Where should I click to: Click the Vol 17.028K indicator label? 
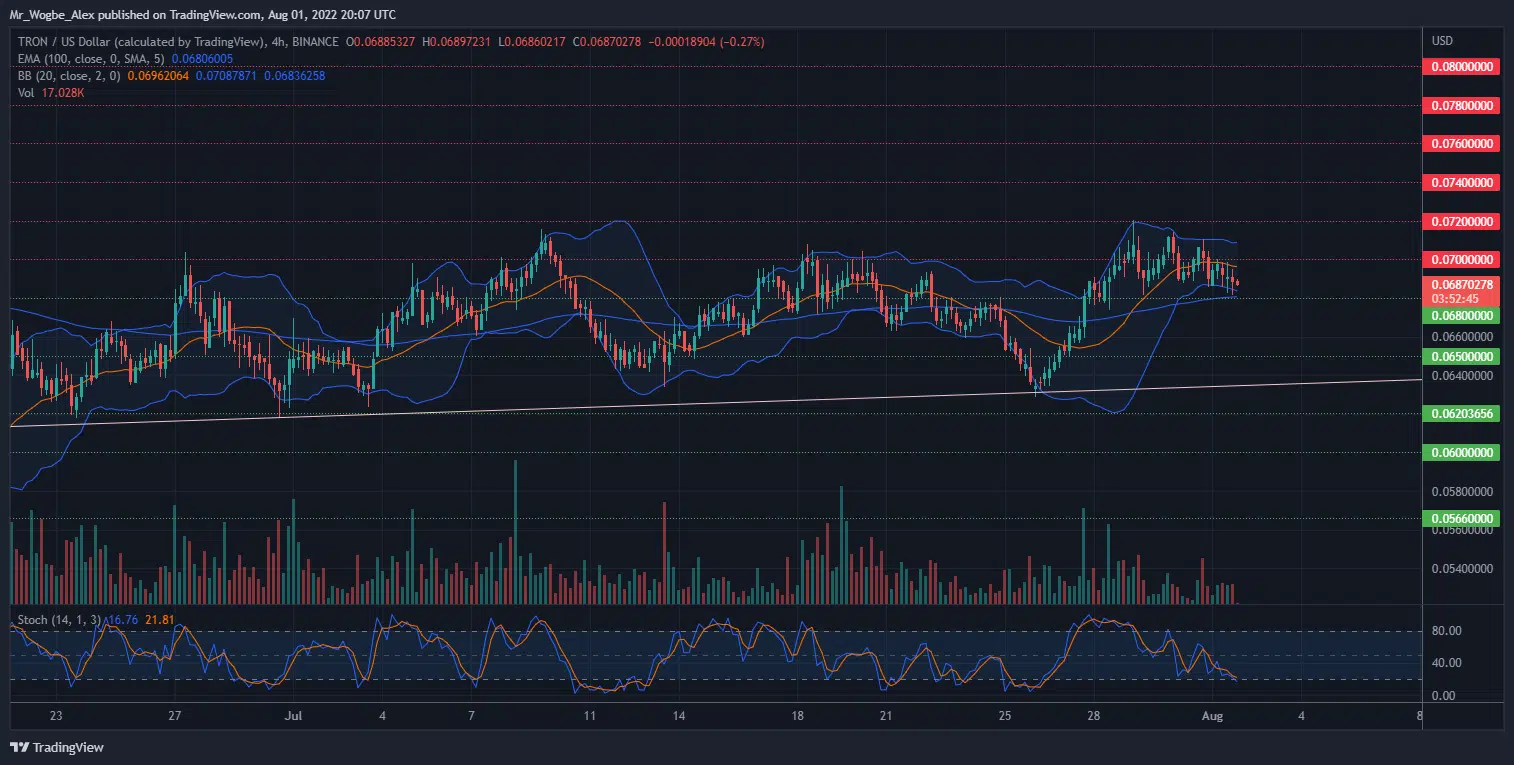click(x=49, y=93)
